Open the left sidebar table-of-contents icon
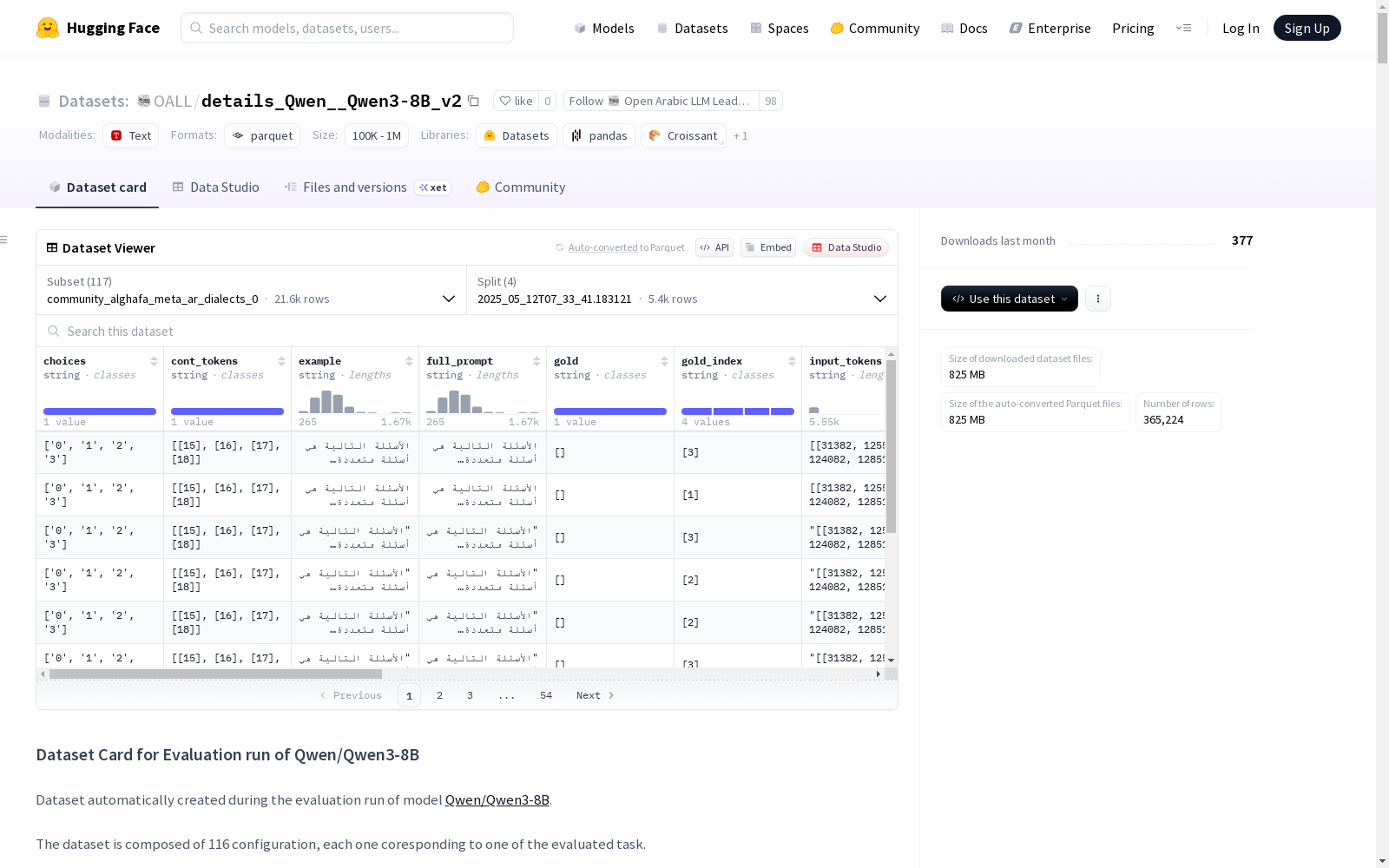 [x=4, y=240]
